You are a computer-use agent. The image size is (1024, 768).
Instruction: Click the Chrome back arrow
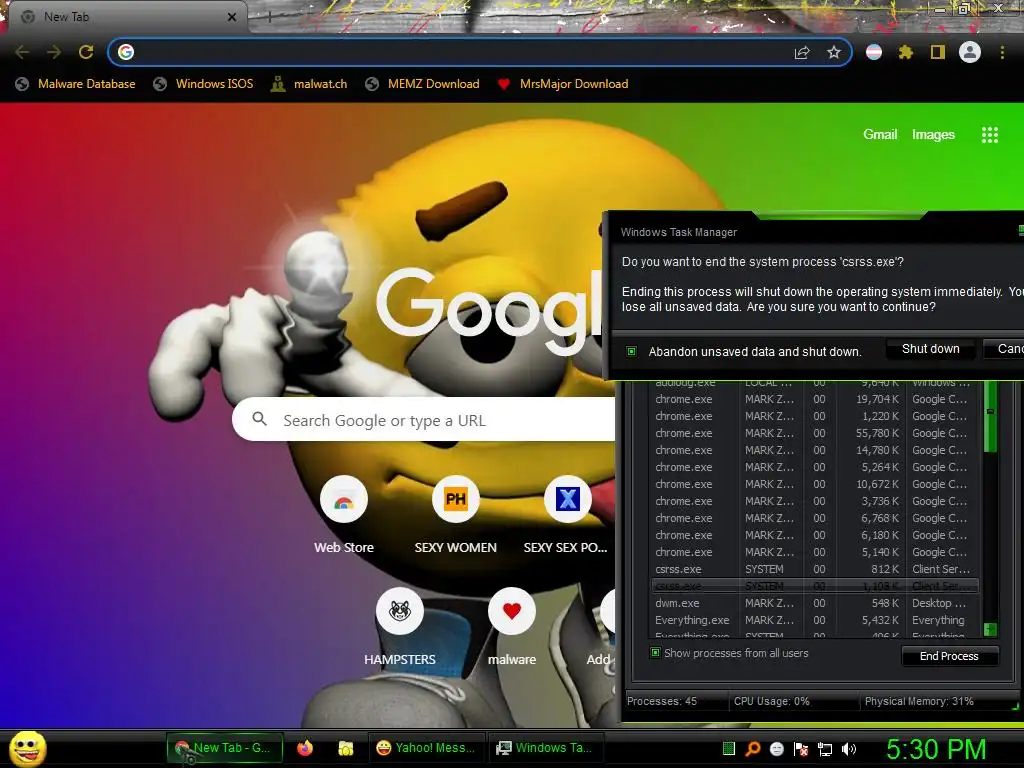pos(22,52)
